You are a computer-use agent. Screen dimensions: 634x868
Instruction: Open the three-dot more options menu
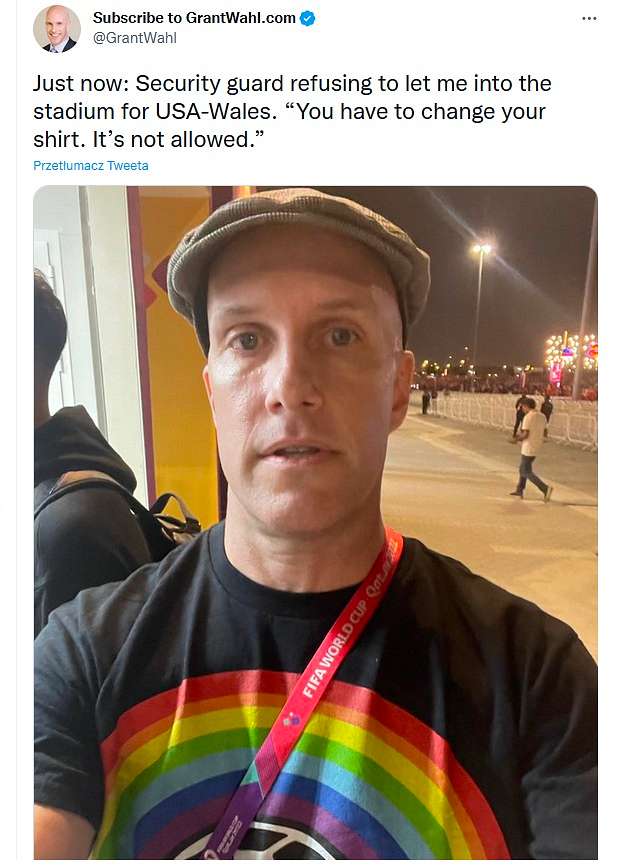click(x=589, y=18)
